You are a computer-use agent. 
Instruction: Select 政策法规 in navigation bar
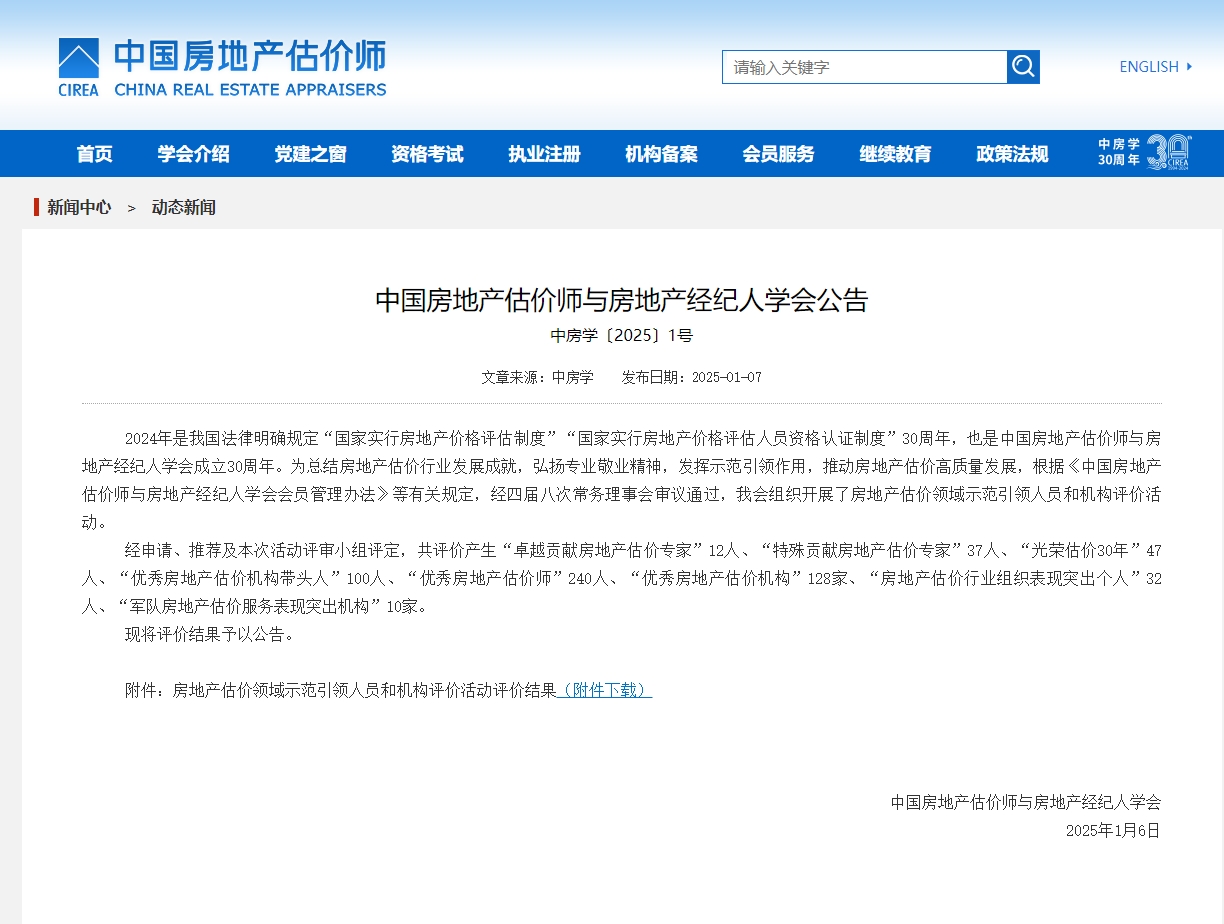pos(1012,154)
